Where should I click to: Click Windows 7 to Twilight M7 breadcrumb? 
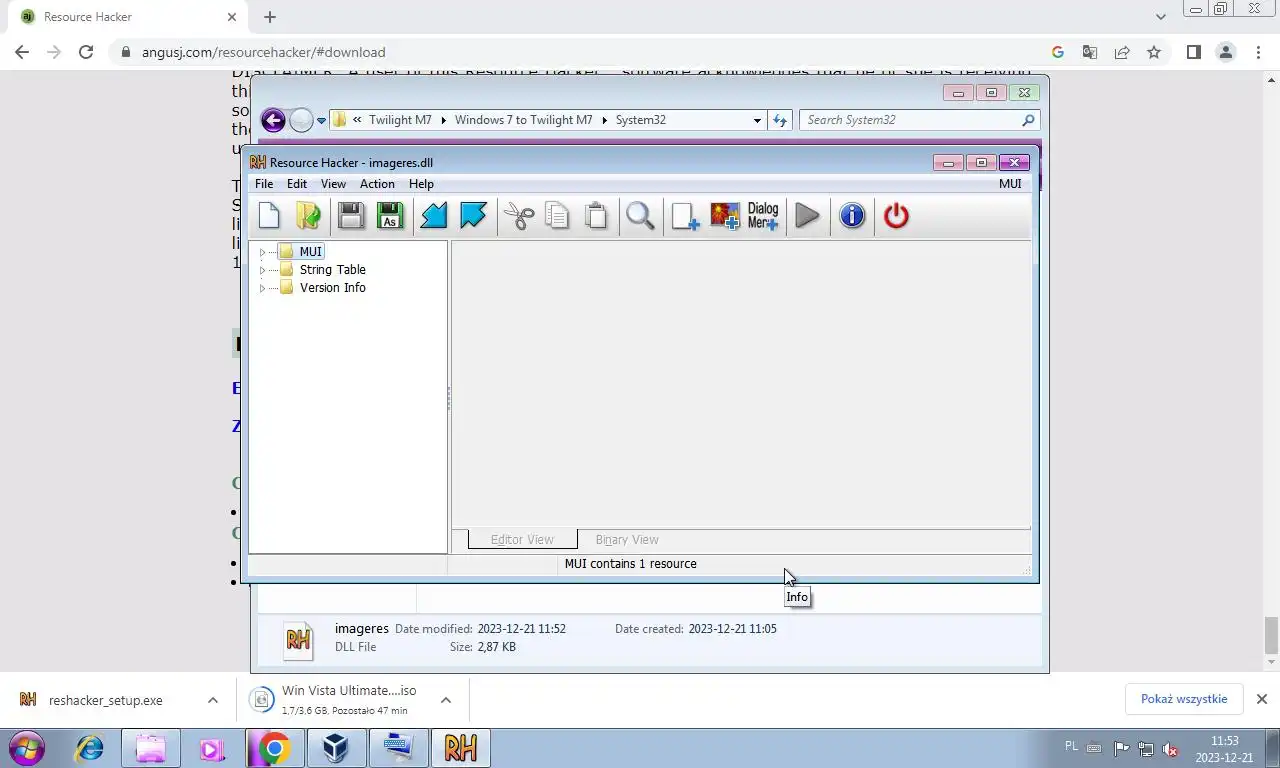pyautogui.click(x=523, y=120)
